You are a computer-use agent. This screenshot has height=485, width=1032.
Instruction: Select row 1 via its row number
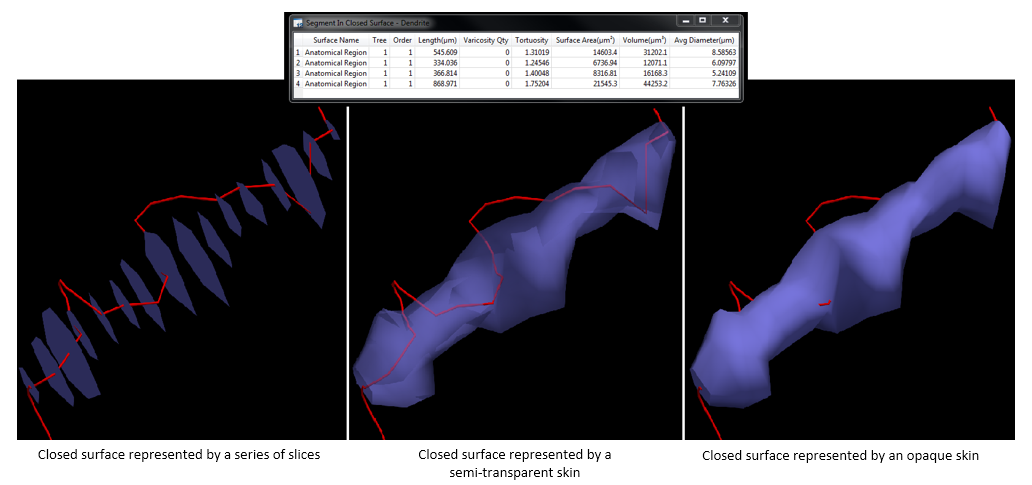pos(296,52)
